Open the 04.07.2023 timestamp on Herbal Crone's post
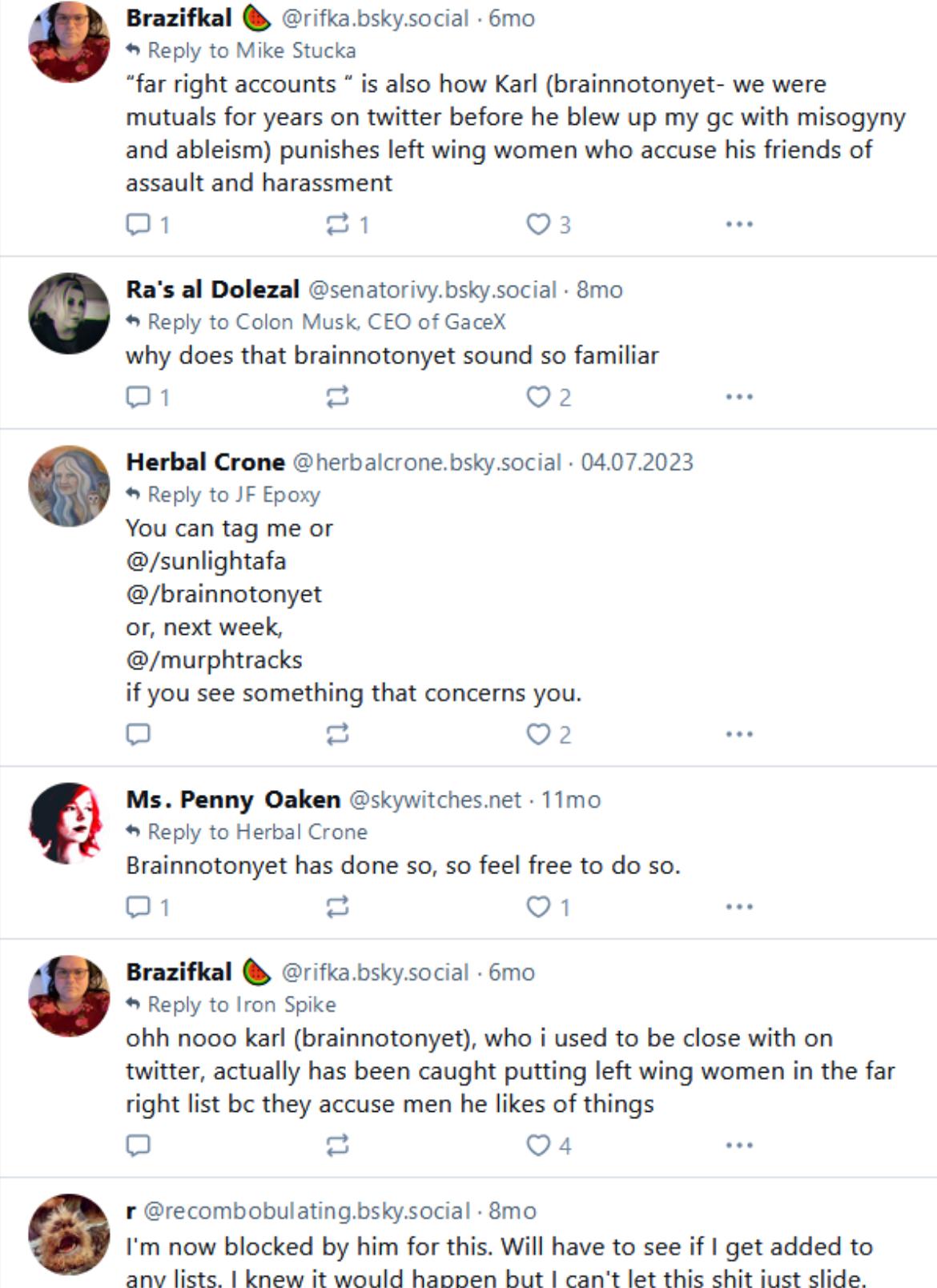This screenshot has height=1288, width=937. pos(637,462)
